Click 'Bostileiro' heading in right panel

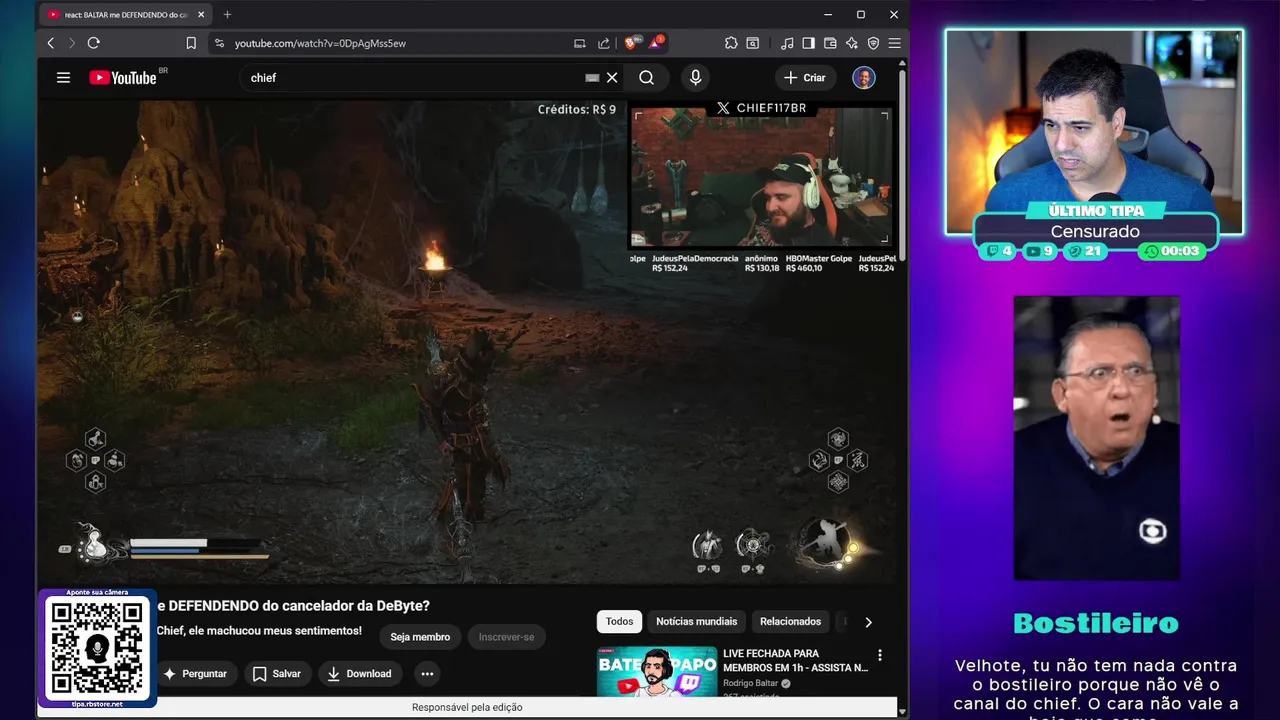pyautogui.click(x=1096, y=624)
